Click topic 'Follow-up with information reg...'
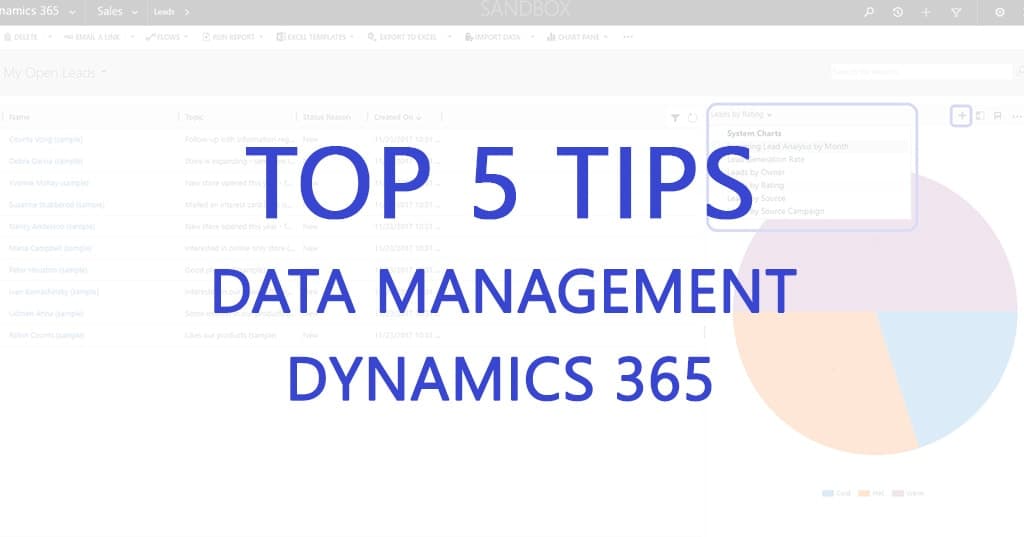1024x537 pixels. tap(240, 139)
